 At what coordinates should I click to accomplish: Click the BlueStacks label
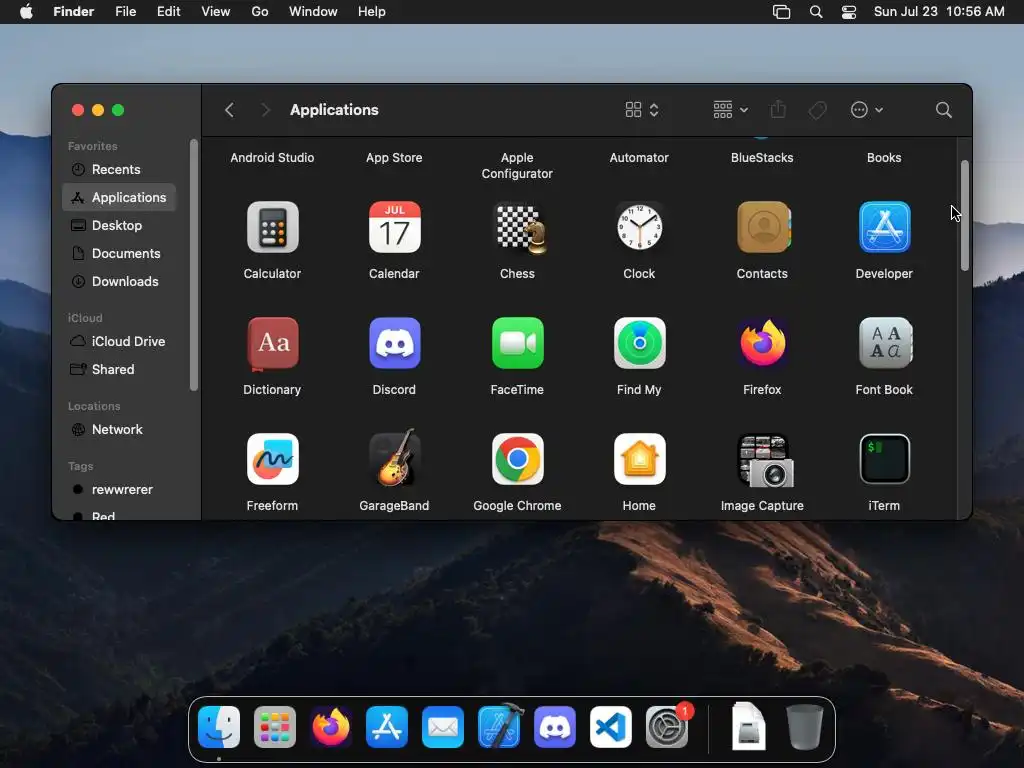[x=762, y=157]
